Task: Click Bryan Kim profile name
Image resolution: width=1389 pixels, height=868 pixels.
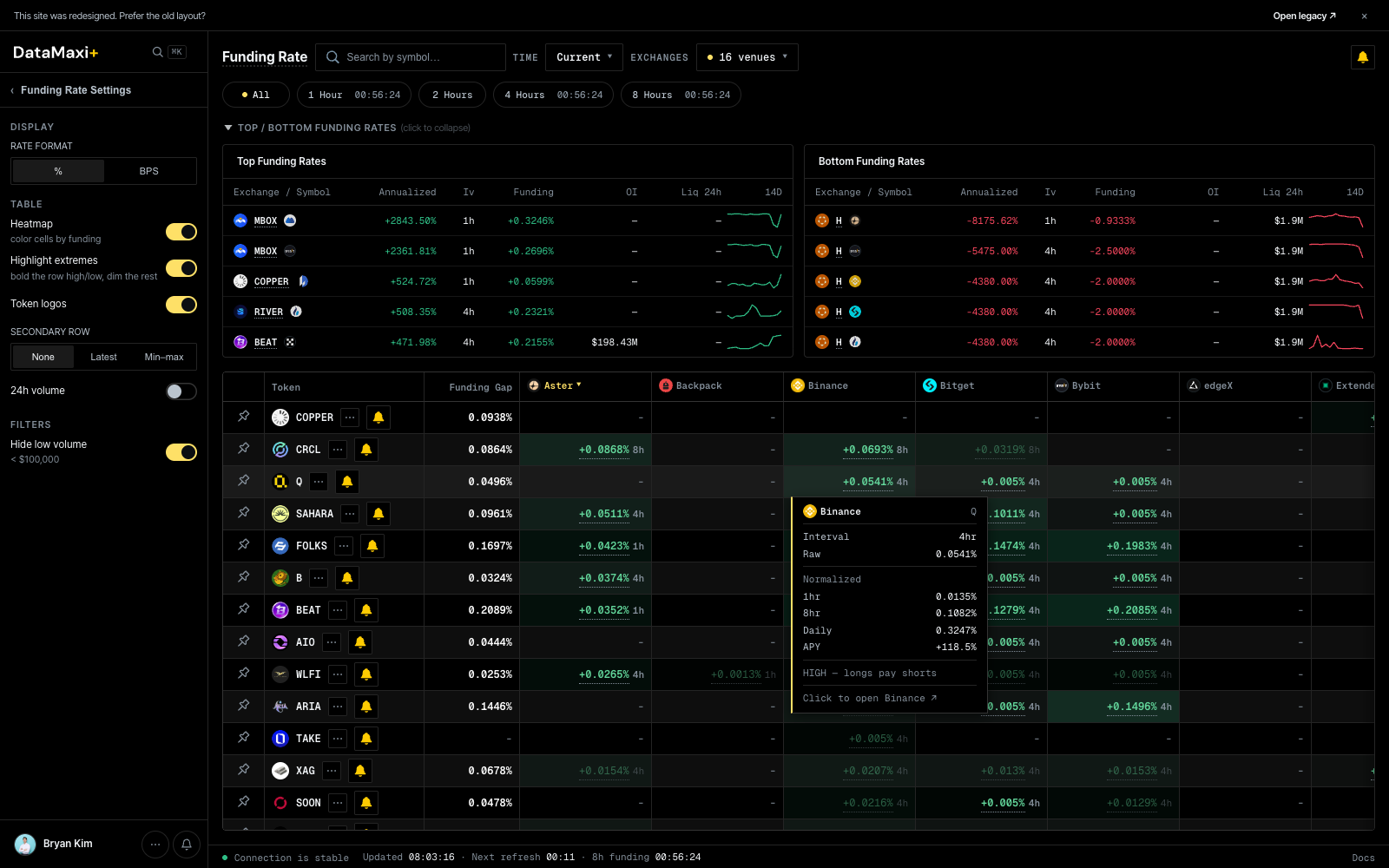Action: click(x=68, y=844)
